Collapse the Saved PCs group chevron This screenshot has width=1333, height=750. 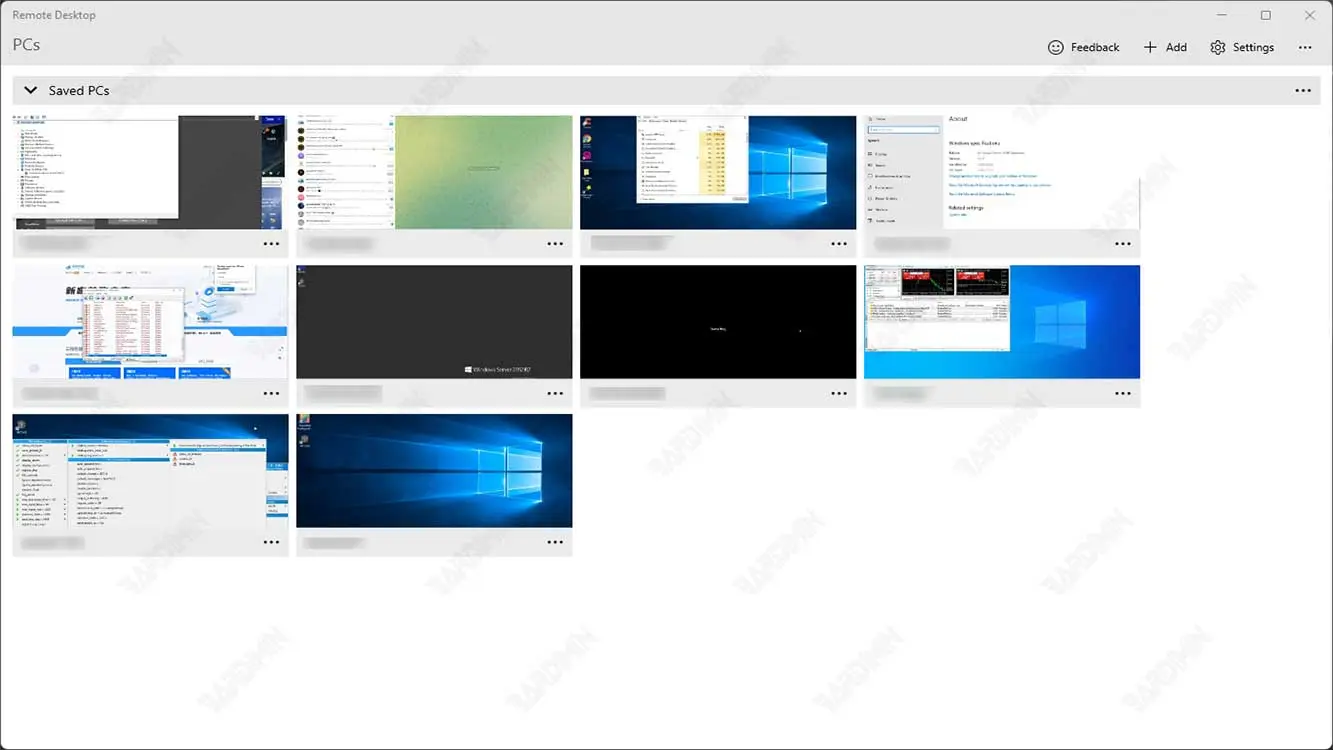[x=31, y=90]
